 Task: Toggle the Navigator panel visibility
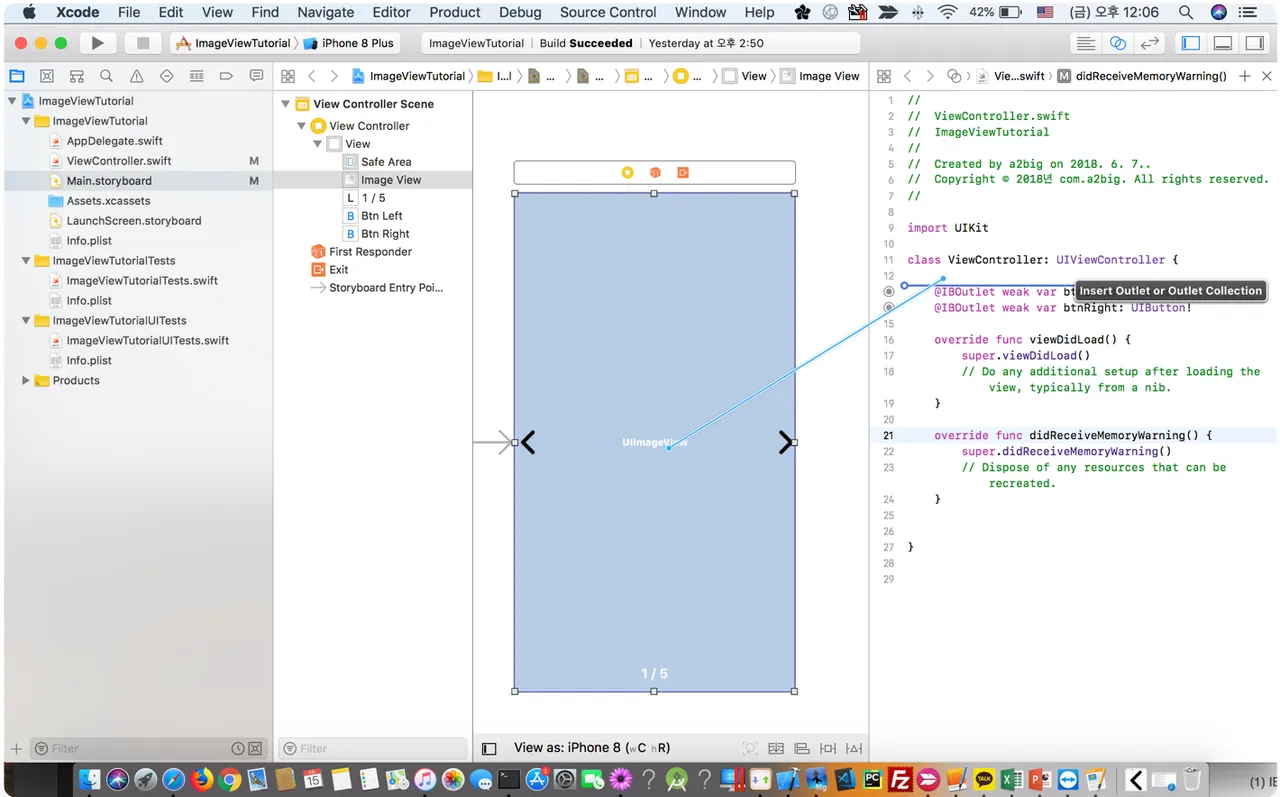click(x=1191, y=43)
